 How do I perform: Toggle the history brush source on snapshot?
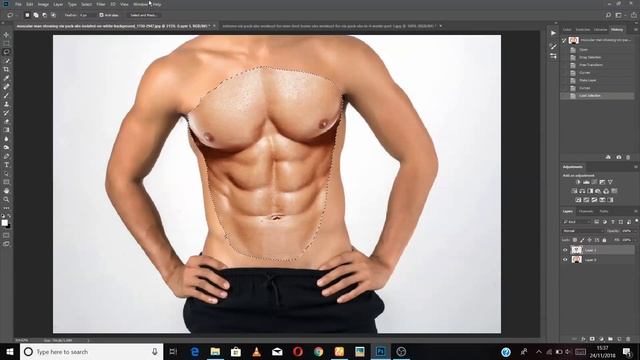click(x=564, y=40)
